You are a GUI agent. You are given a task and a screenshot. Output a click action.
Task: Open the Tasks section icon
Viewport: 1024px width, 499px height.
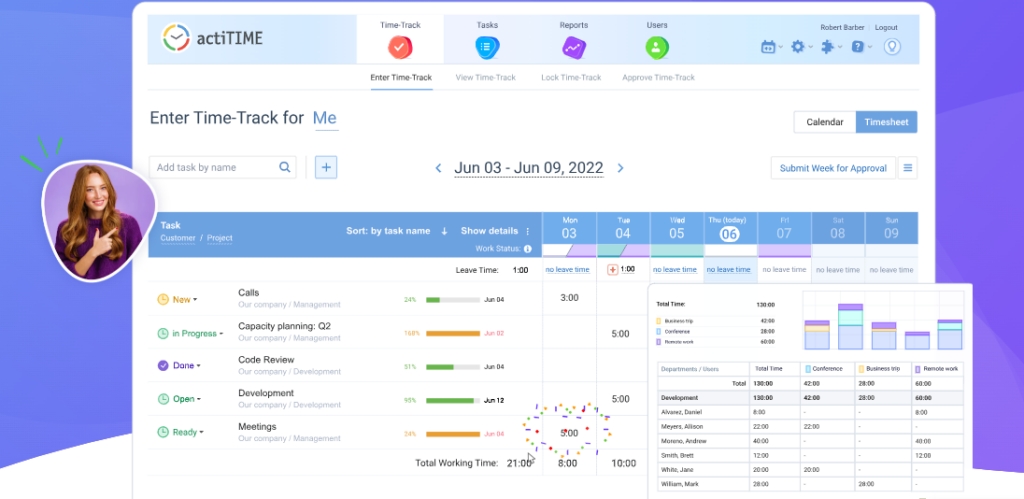pos(487,47)
